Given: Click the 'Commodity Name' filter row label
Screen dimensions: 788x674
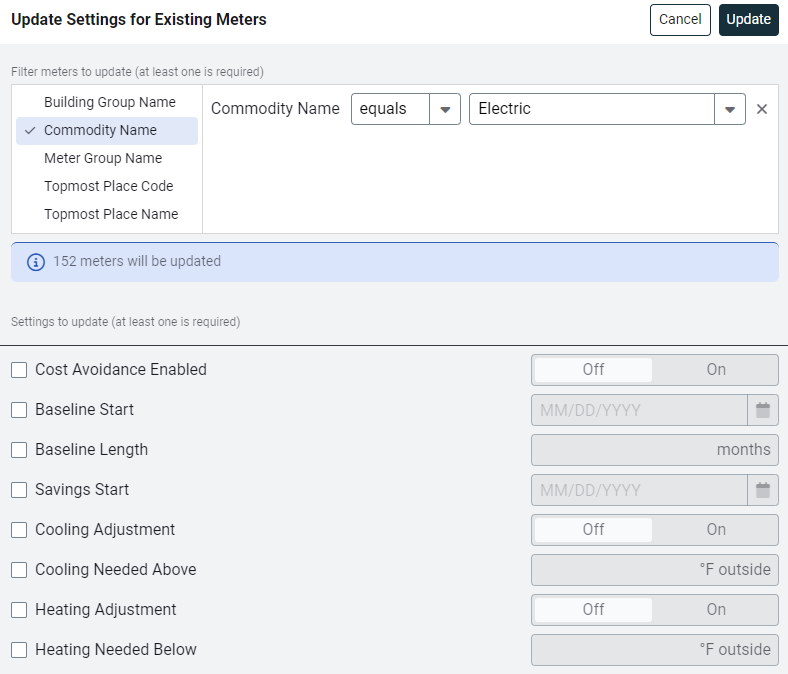Looking at the screenshot, I should click(x=275, y=109).
